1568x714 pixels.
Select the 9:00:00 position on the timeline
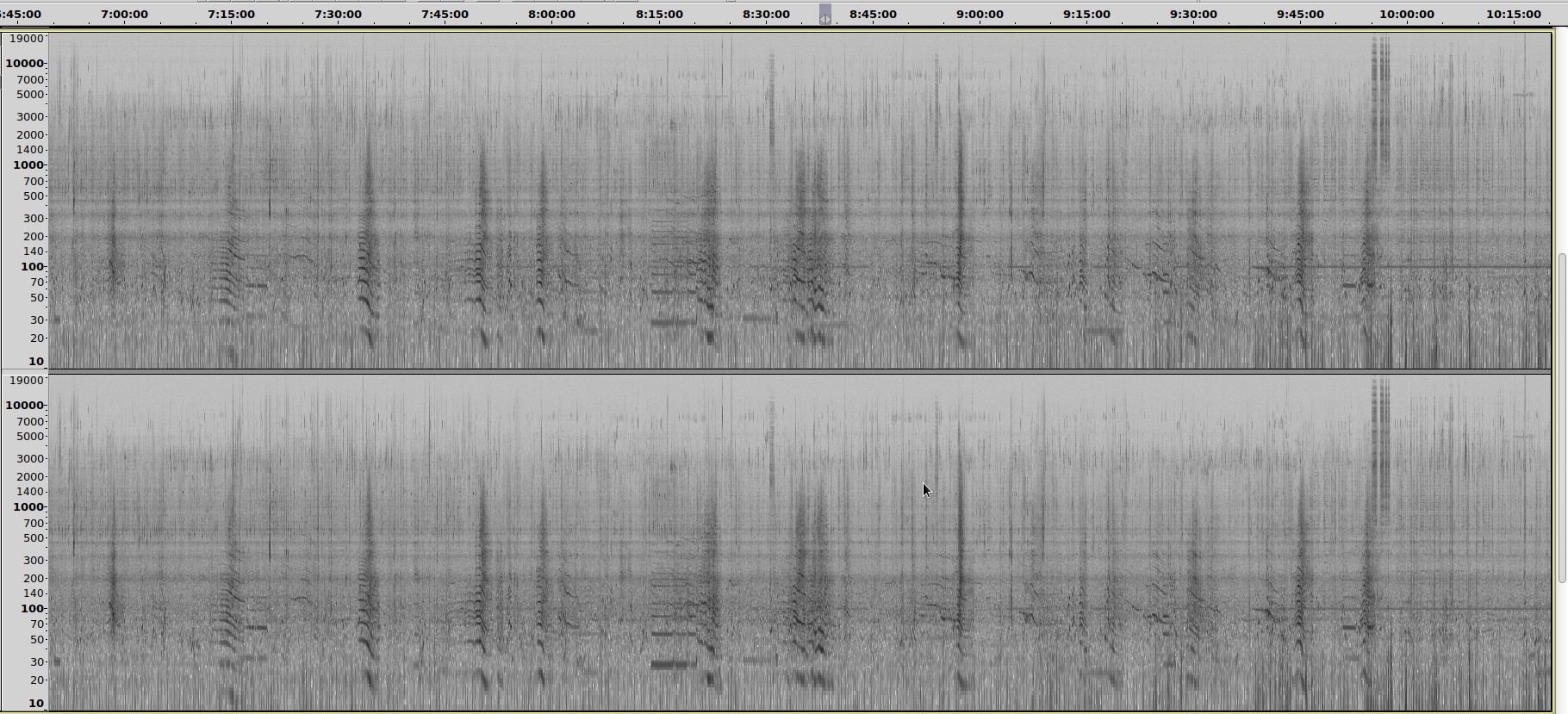pyautogui.click(x=980, y=14)
